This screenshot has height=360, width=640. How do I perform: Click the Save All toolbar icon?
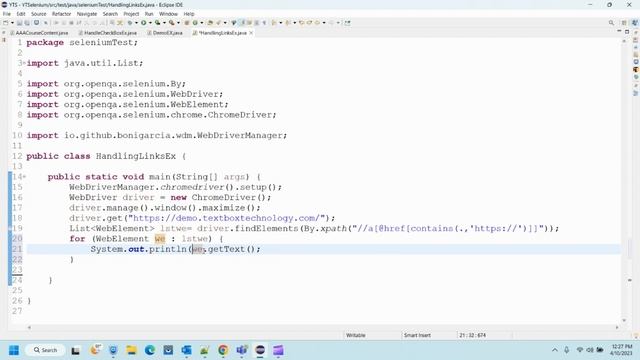(27, 23)
